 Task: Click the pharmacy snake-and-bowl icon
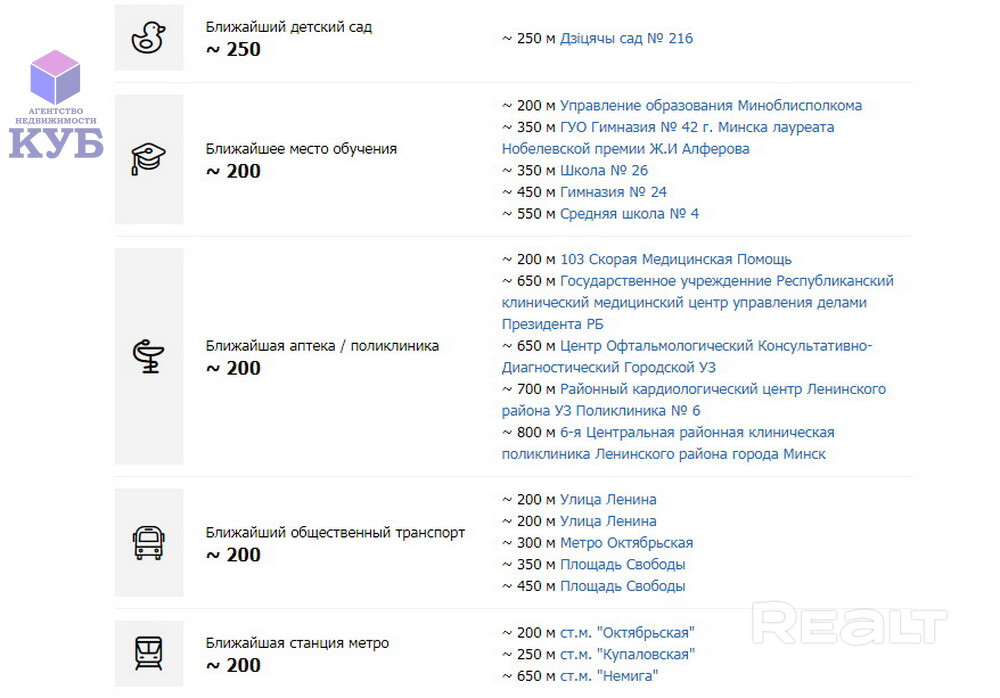tap(148, 356)
